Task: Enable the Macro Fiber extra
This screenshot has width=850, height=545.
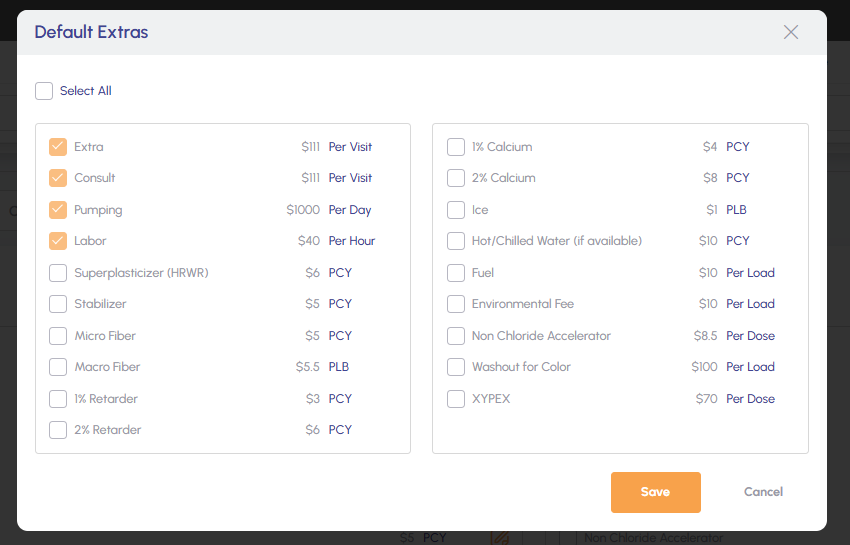Action: (58, 367)
